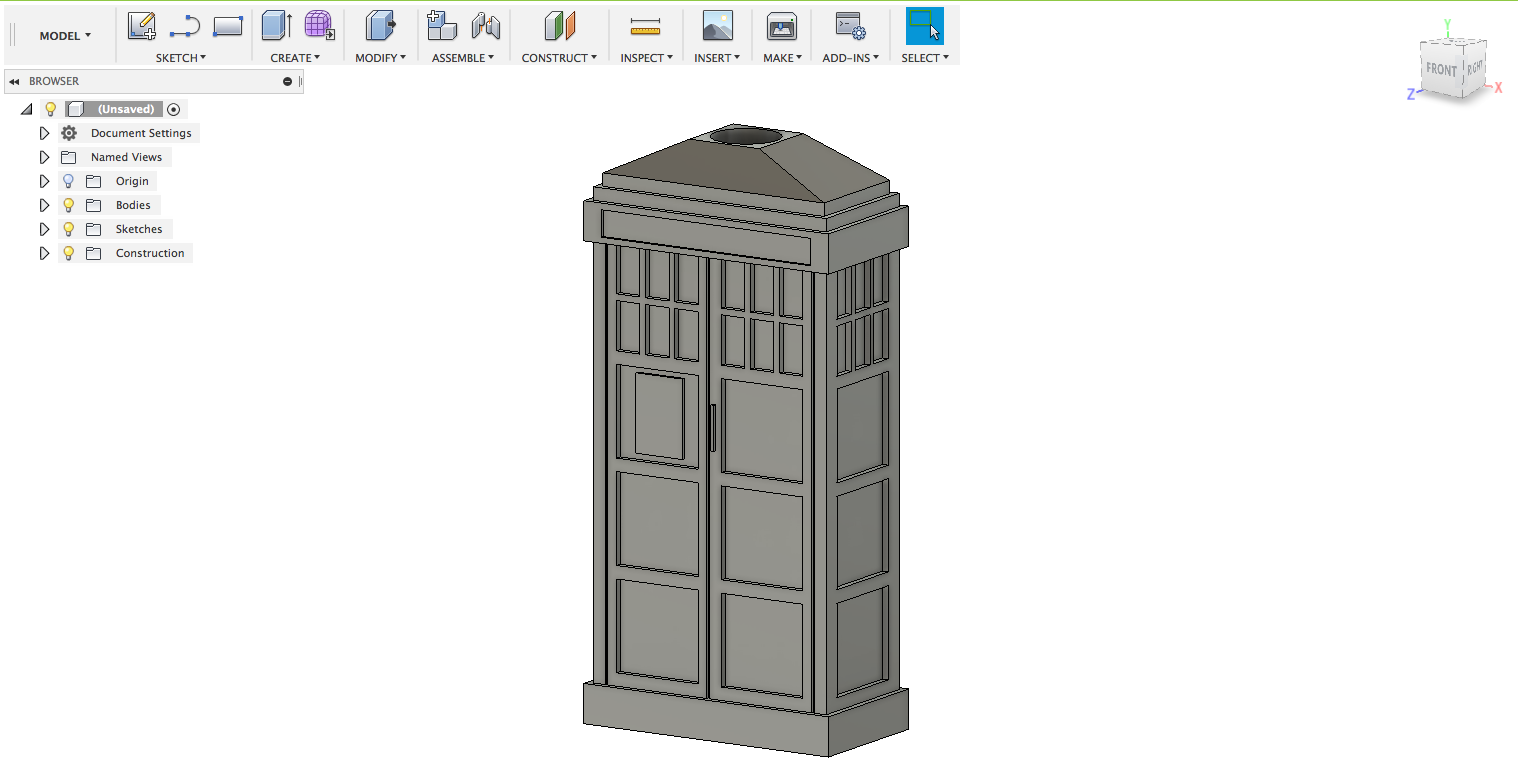Click the Bodies folder icon
This screenshot has width=1518, height=777.
[x=94, y=205]
